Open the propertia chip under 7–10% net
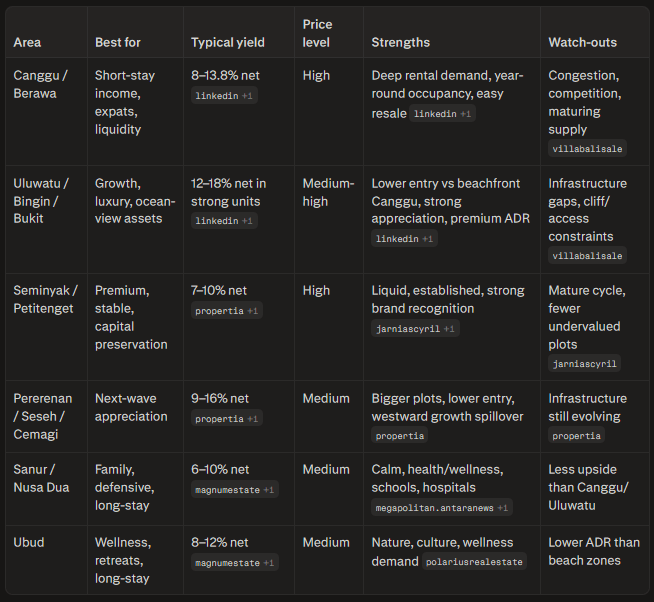654x602 pixels. coord(226,311)
